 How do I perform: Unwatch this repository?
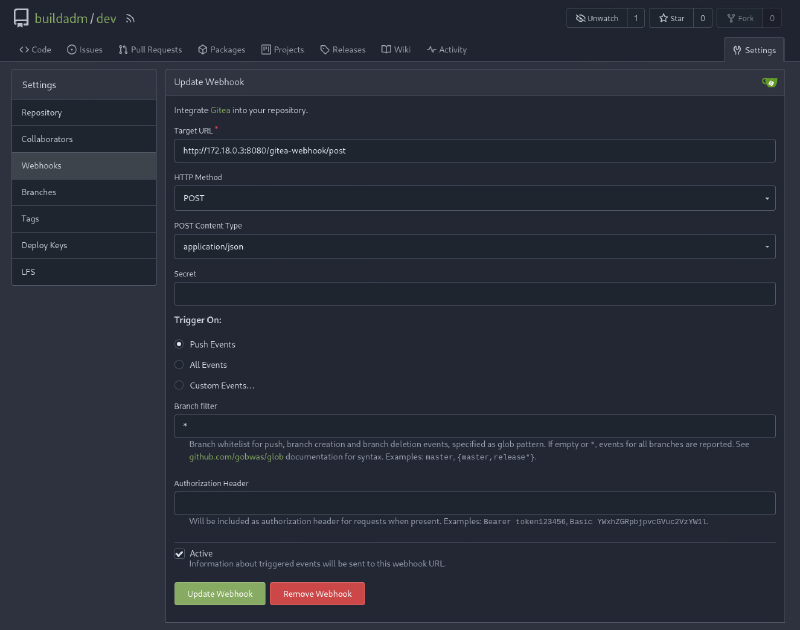[597, 18]
